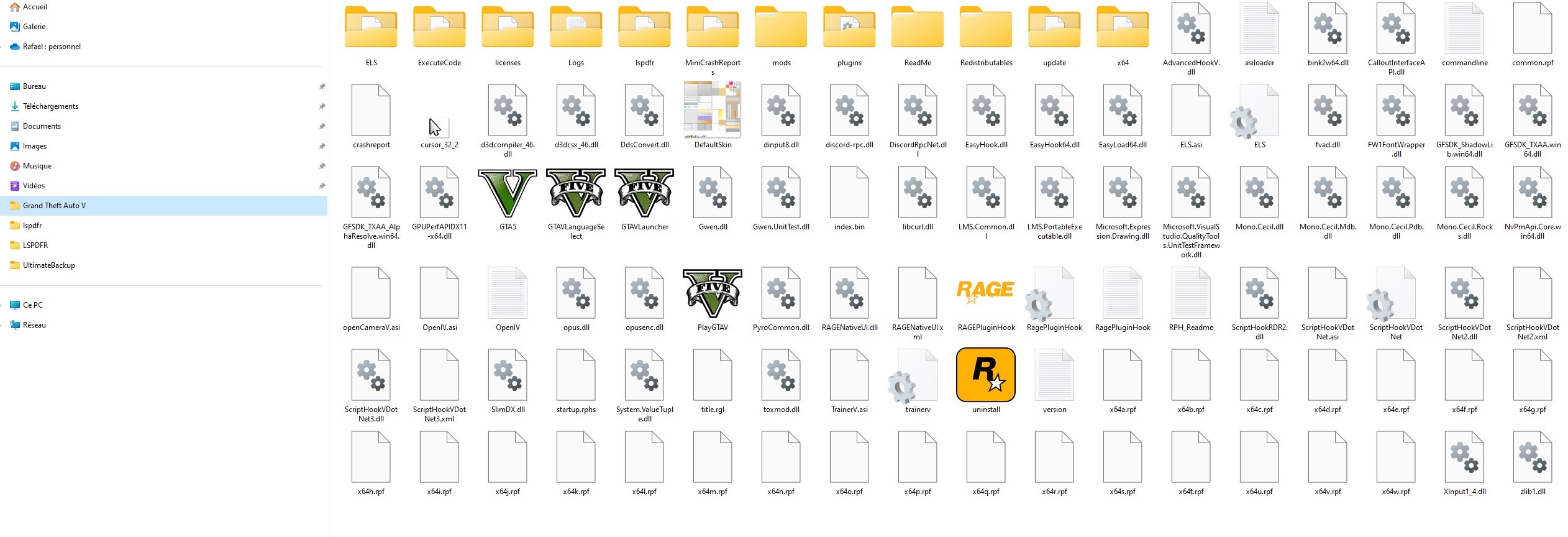Click the "crashreport" file name
The width and height of the screenshot is (1568, 537).
[x=371, y=145]
